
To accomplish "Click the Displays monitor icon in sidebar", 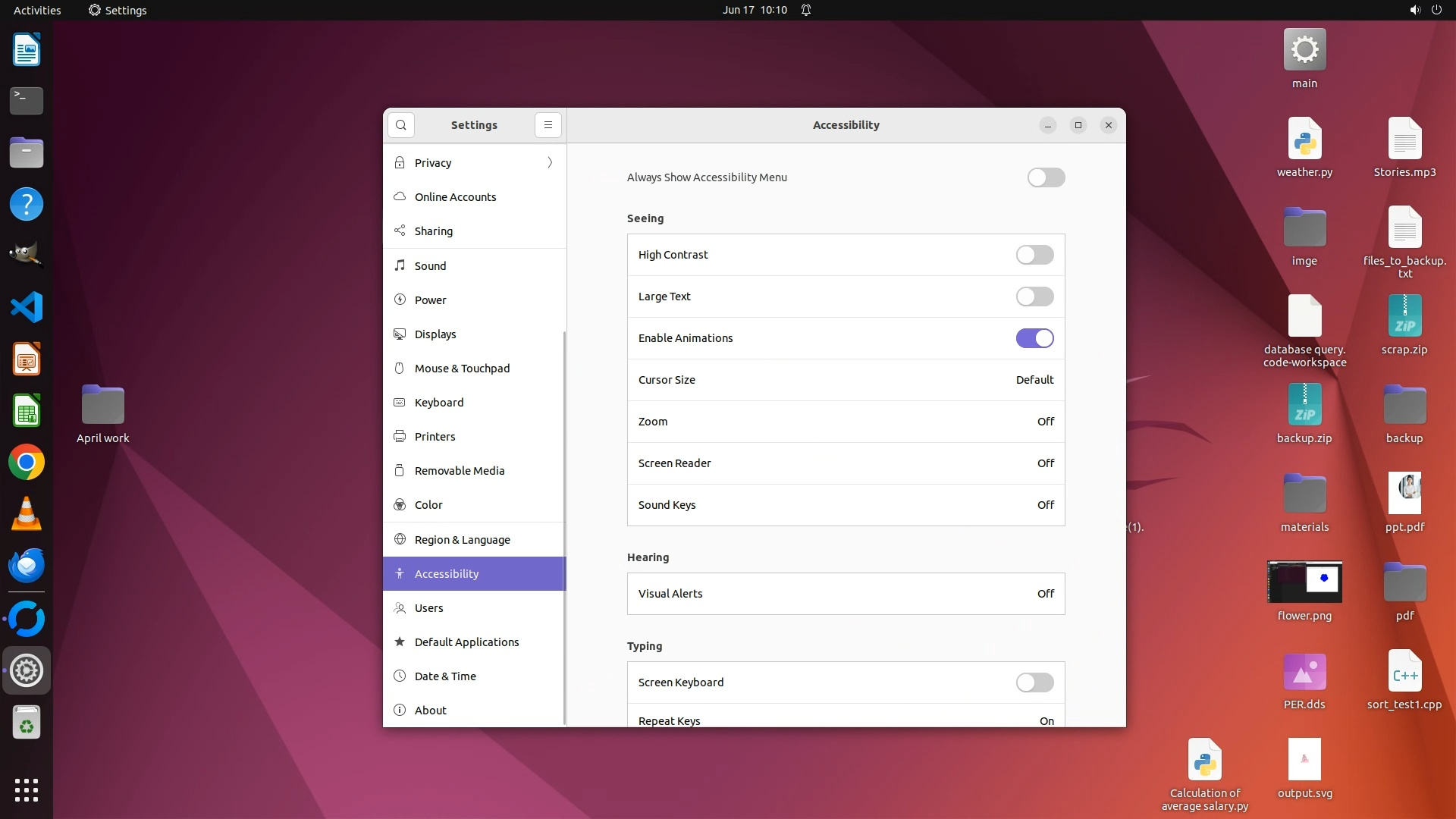I will [400, 334].
